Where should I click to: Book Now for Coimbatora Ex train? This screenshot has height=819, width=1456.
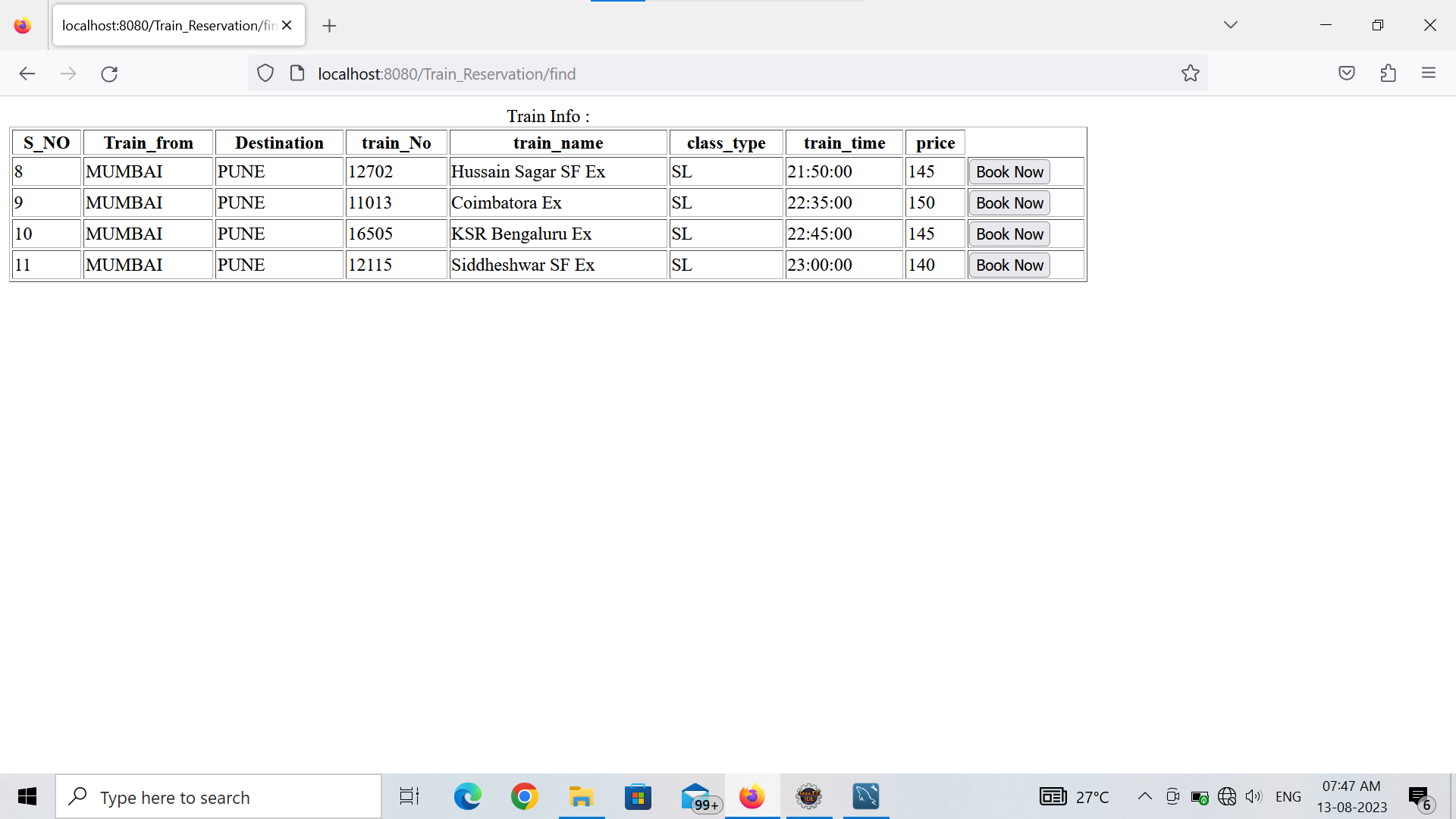(1009, 203)
